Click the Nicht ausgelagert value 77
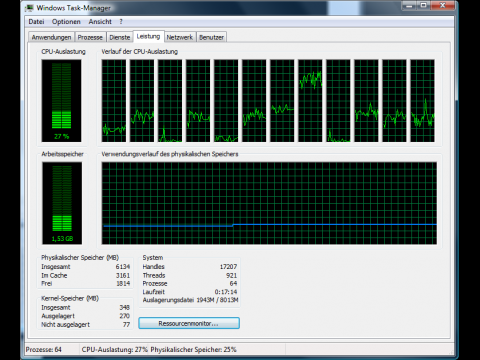The width and height of the screenshot is (480, 360). tap(126, 324)
